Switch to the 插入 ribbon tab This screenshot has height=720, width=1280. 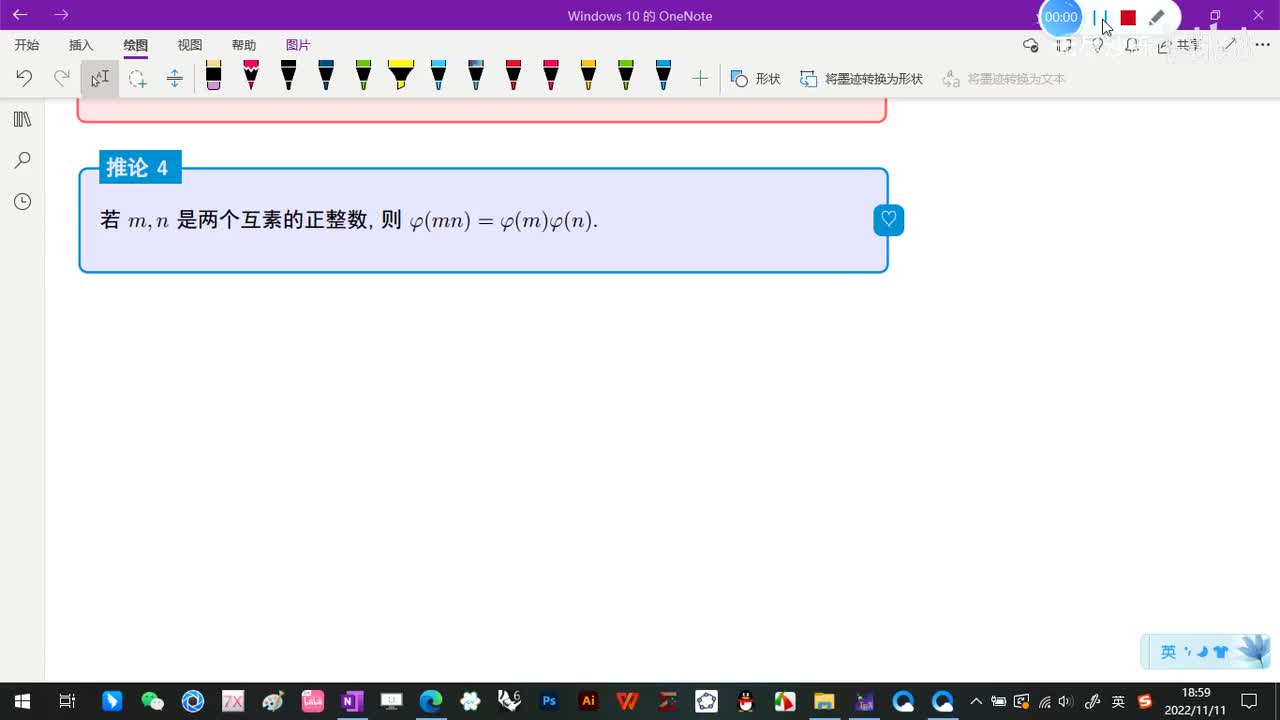click(81, 45)
